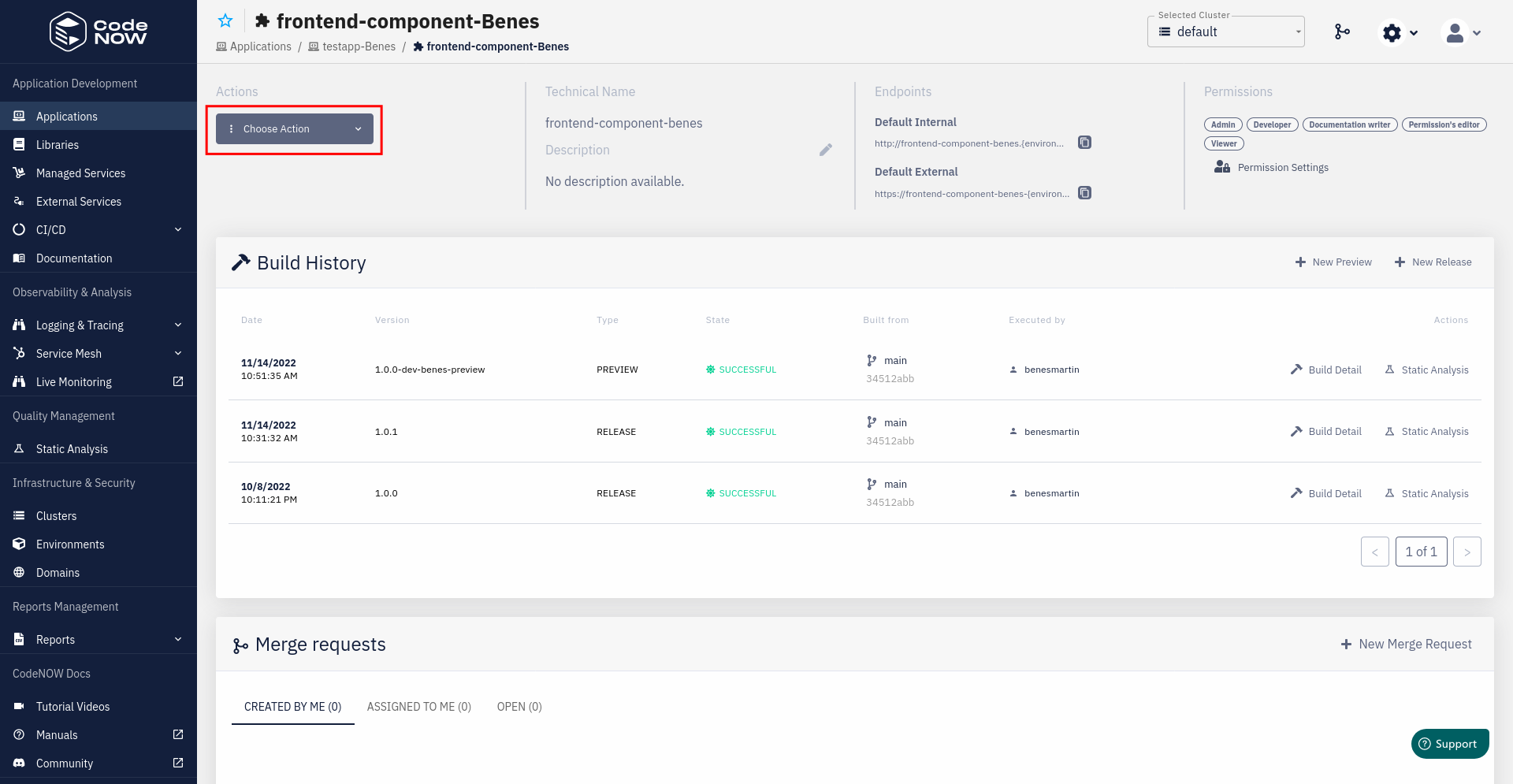1513x784 pixels.
Task: Click the Merge requests branch icon
Action: pyautogui.click(x=240, y=645)
